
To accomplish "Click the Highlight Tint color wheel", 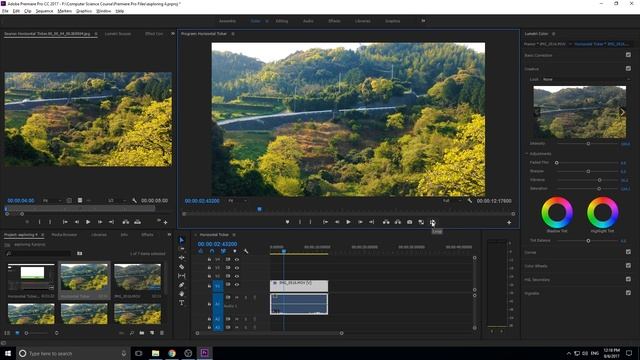I will coord(602,212).
